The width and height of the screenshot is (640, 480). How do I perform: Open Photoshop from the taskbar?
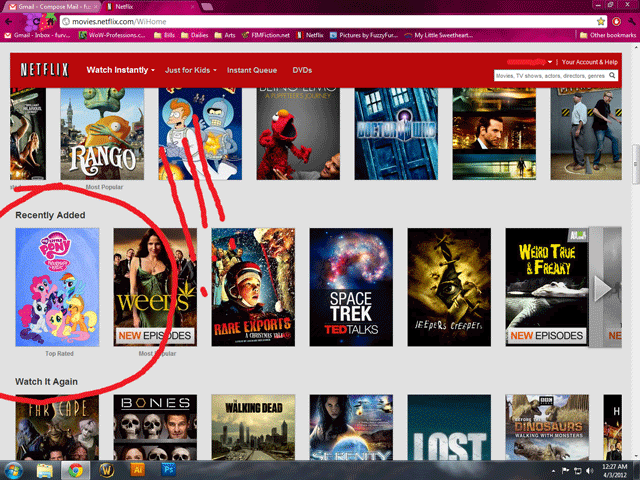click(x=169, y=470)
